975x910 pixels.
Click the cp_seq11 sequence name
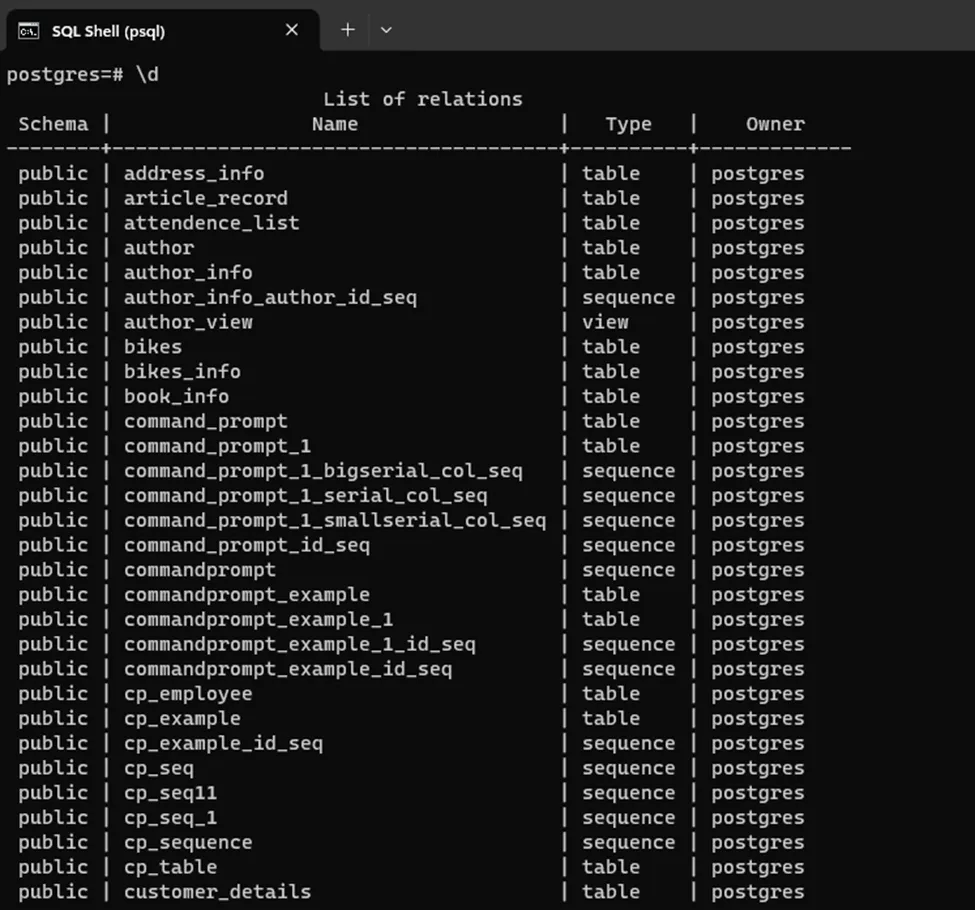pos(170,793)
